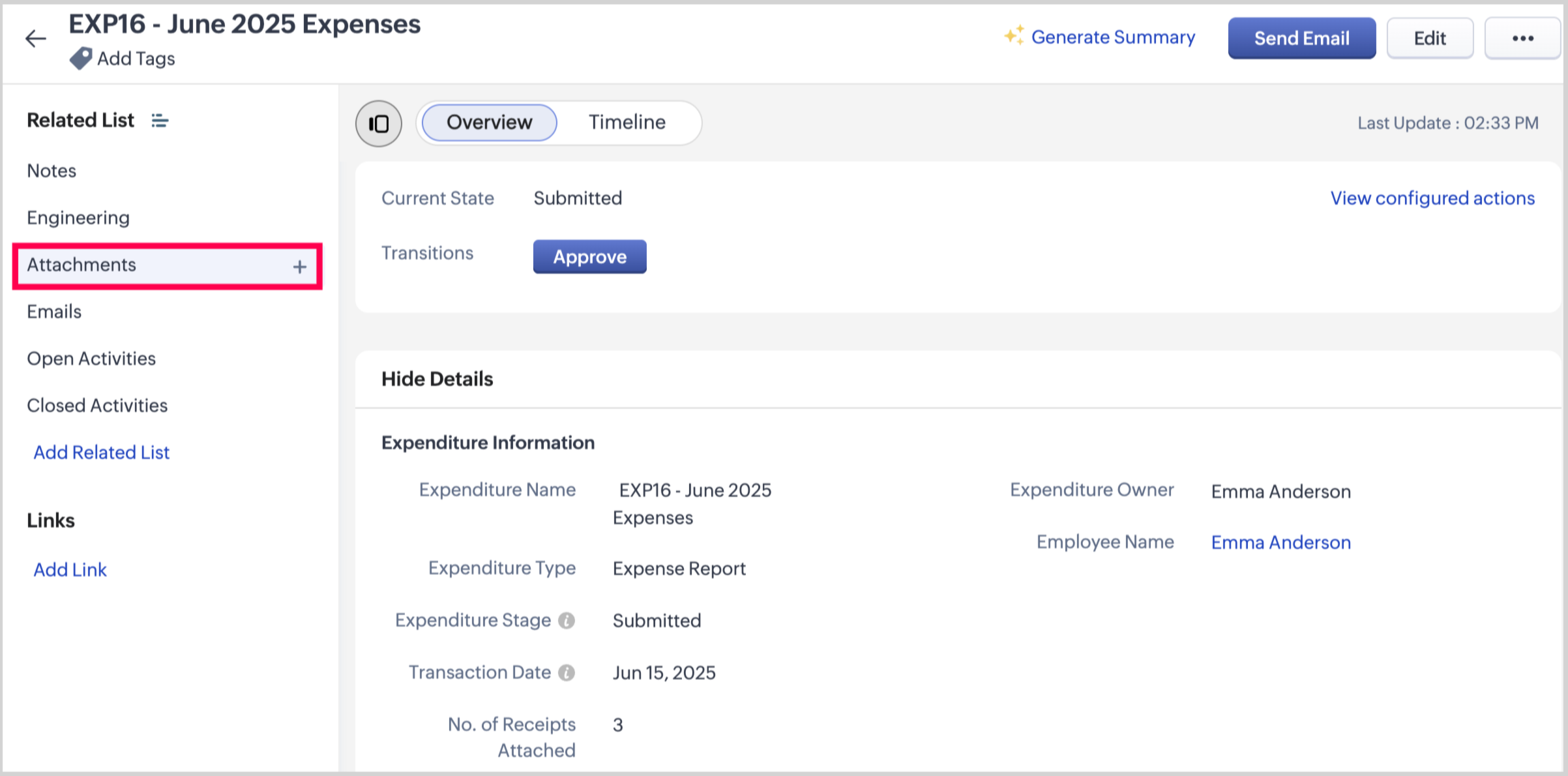The width and height of the screenshot is (1568, 776).
Task: Switch to the Timeline tab
Action: pyautogui.click(x=627, y=122)
